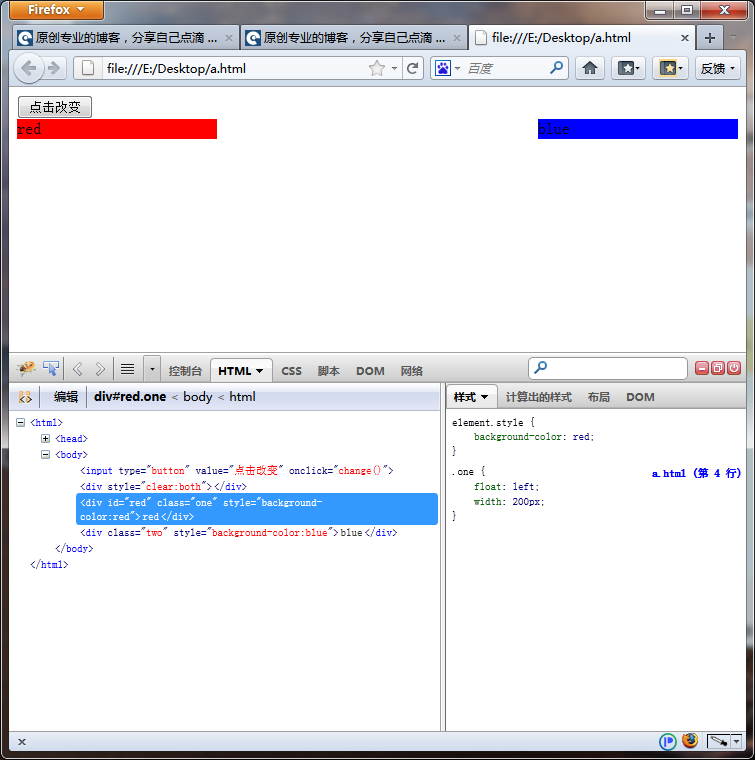Open the bookmarks menu button

(x=628, y=68)
